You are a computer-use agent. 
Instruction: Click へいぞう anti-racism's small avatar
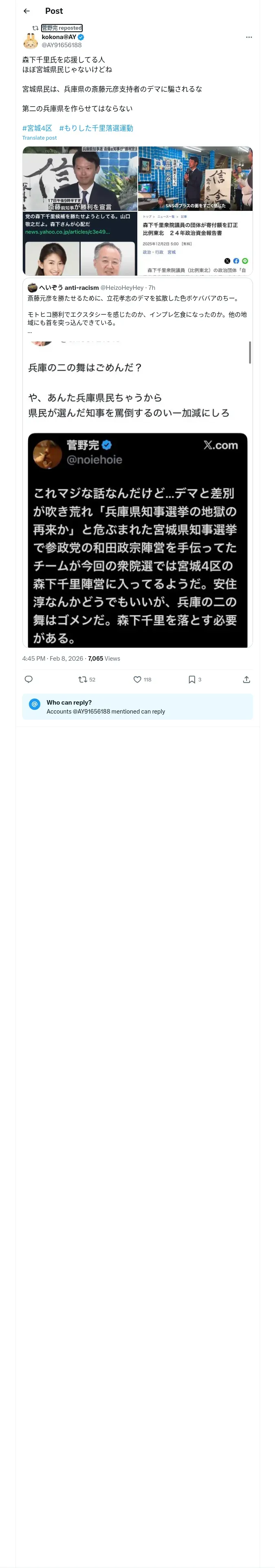(32, 287)
